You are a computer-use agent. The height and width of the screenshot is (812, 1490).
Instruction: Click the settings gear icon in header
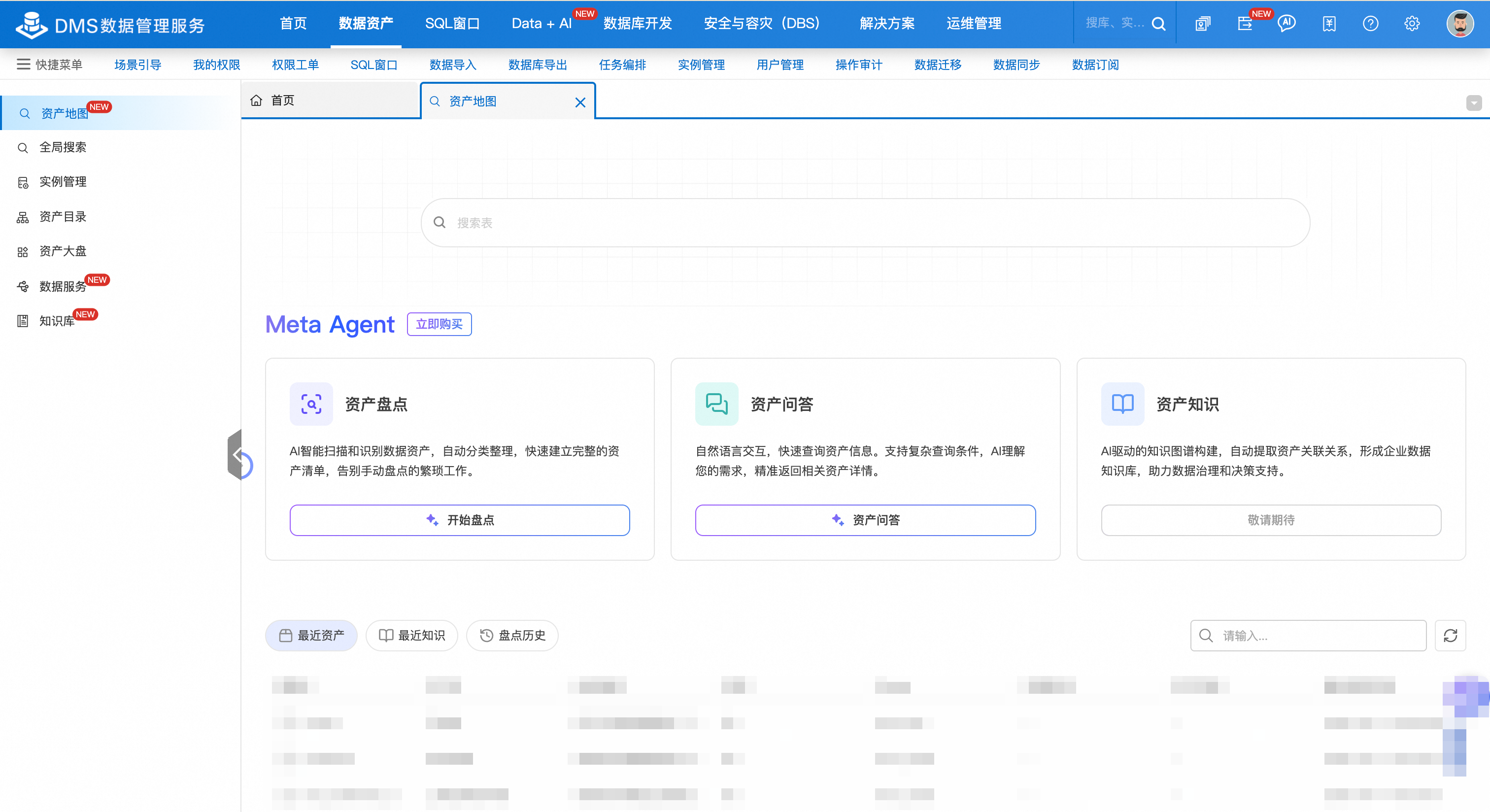(1412, 24)
